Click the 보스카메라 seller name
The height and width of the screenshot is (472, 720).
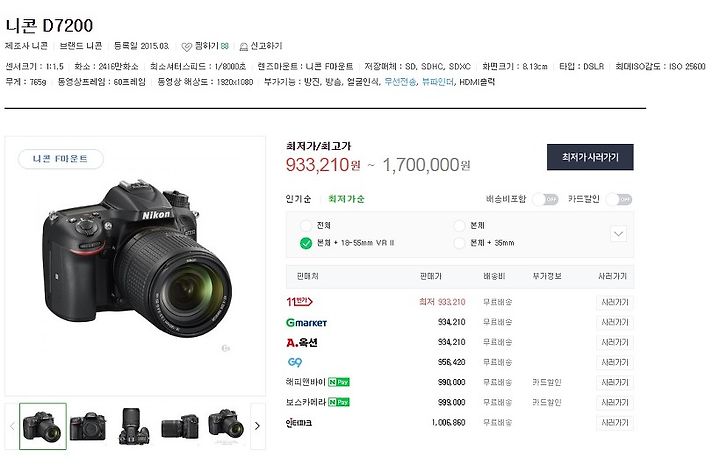[305, 402]
